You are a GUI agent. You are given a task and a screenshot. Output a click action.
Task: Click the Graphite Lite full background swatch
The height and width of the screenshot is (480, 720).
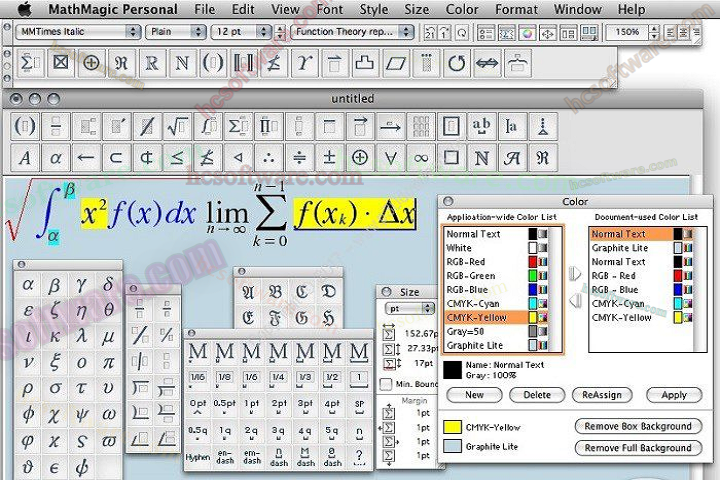(x=452, y=446)
